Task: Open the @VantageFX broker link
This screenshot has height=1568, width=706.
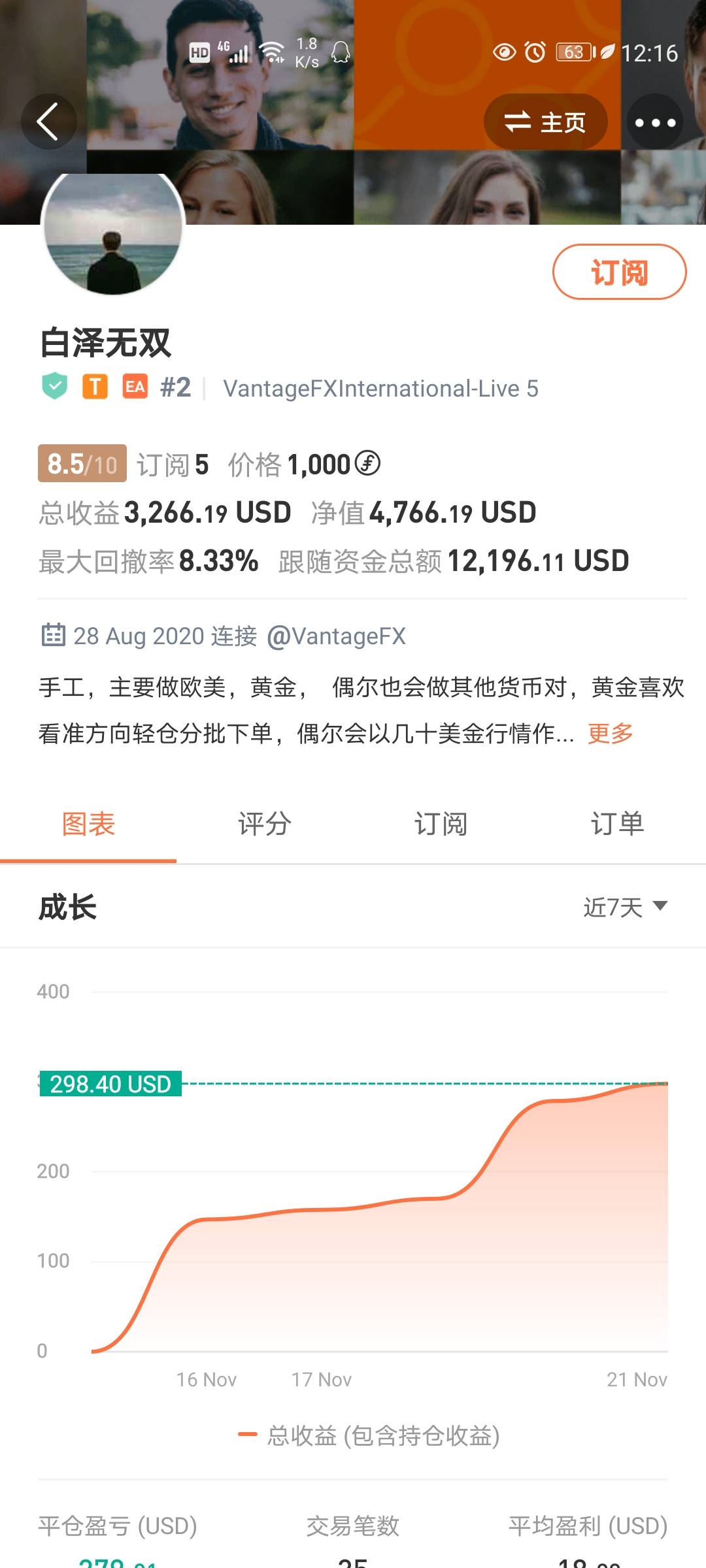Action: (336, 636)
